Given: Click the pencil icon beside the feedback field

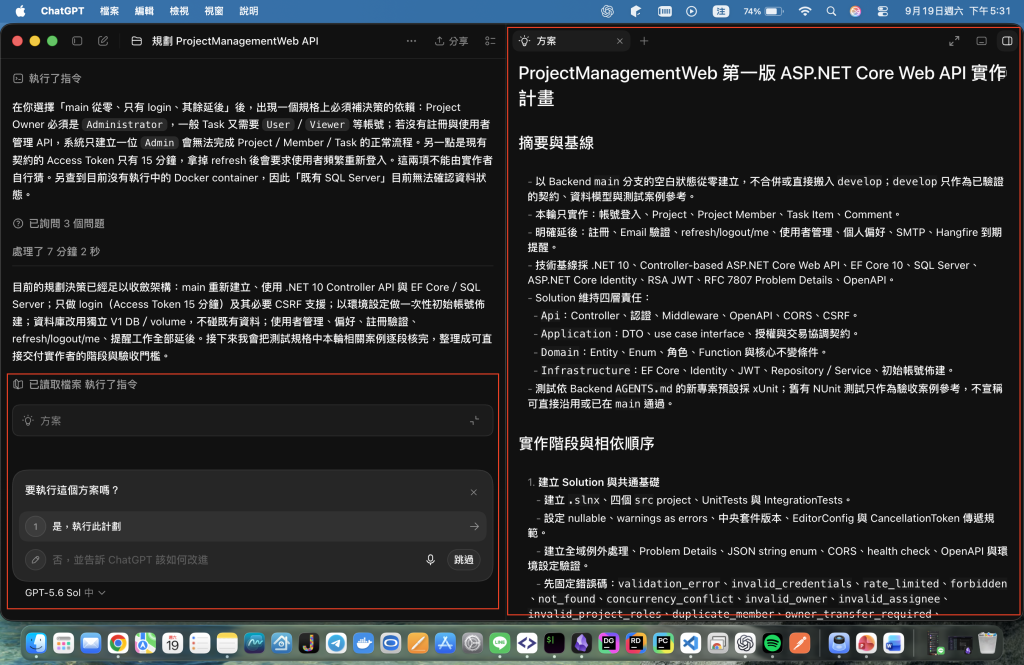Looking at the screenshot, I should pyautogui.click(x=35, y=560).
